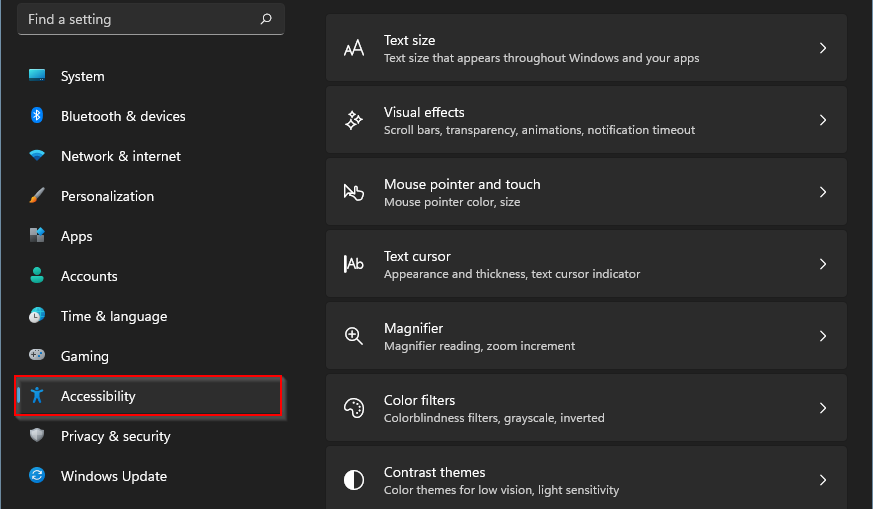The width and height of the screenshot is (873, 509).
Task: Expand Visual effects with its chevron
Action: tap(823, 120)
